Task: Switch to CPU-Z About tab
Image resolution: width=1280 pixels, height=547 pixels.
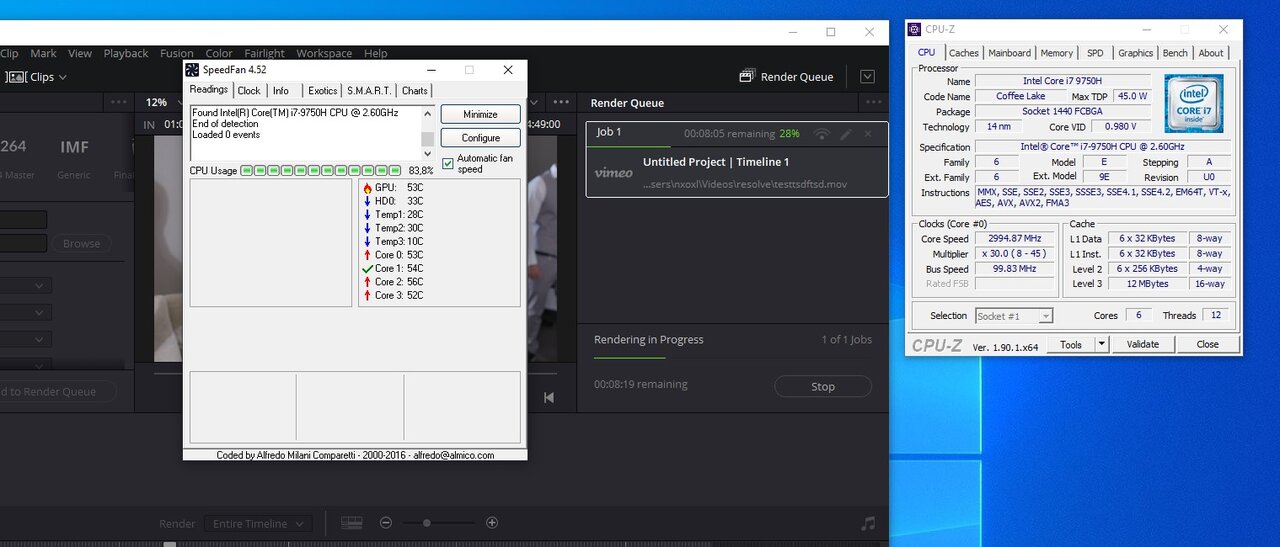Action: 1211,53
